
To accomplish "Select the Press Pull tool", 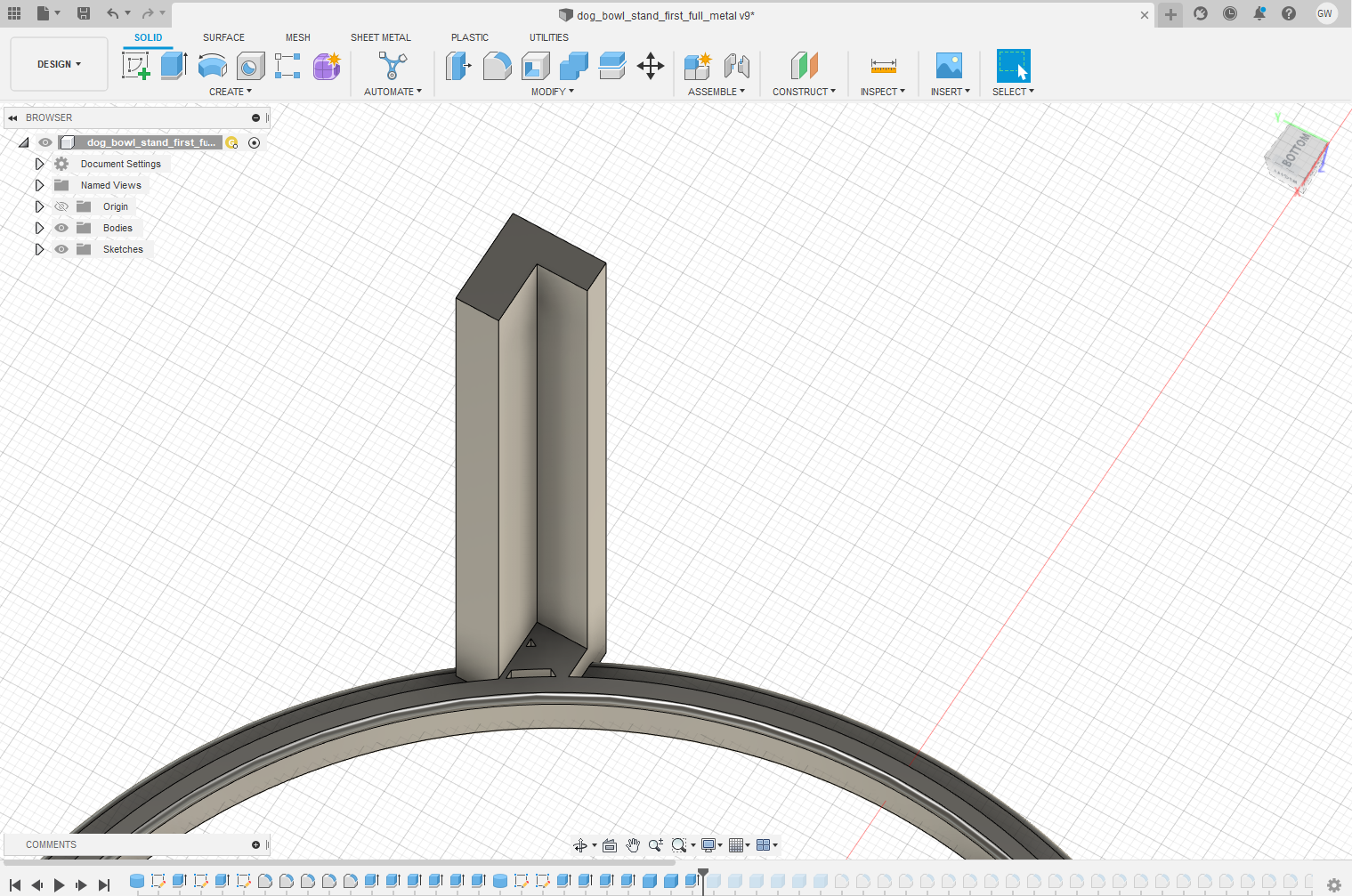I will [458, 66].
